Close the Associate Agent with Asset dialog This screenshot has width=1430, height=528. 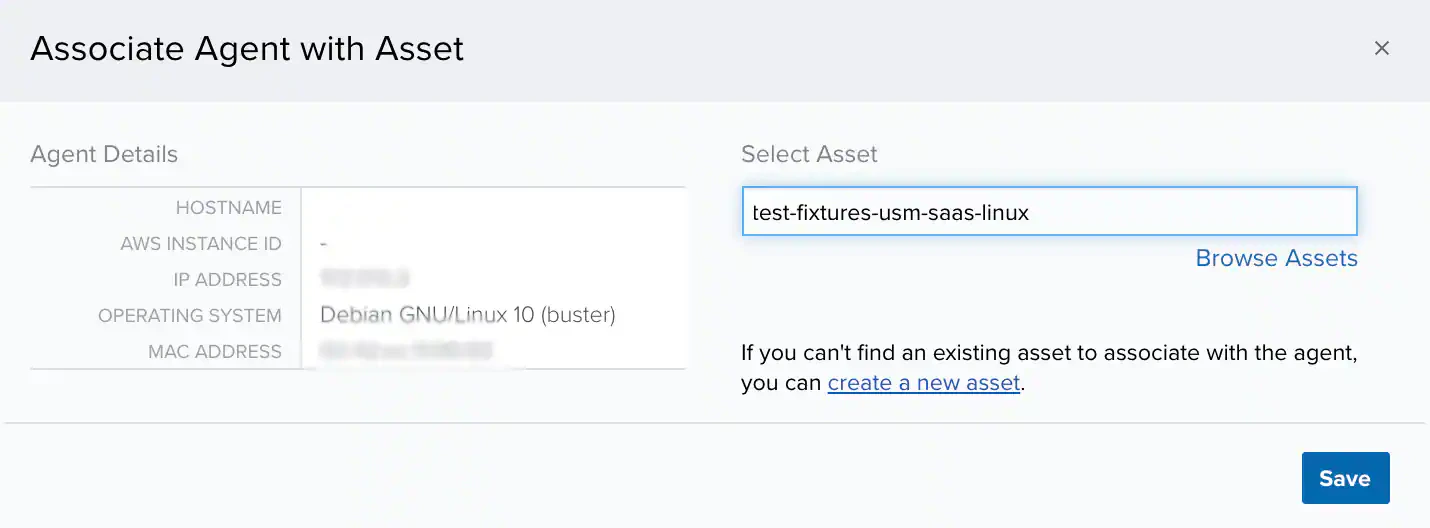click(1382, 48)
